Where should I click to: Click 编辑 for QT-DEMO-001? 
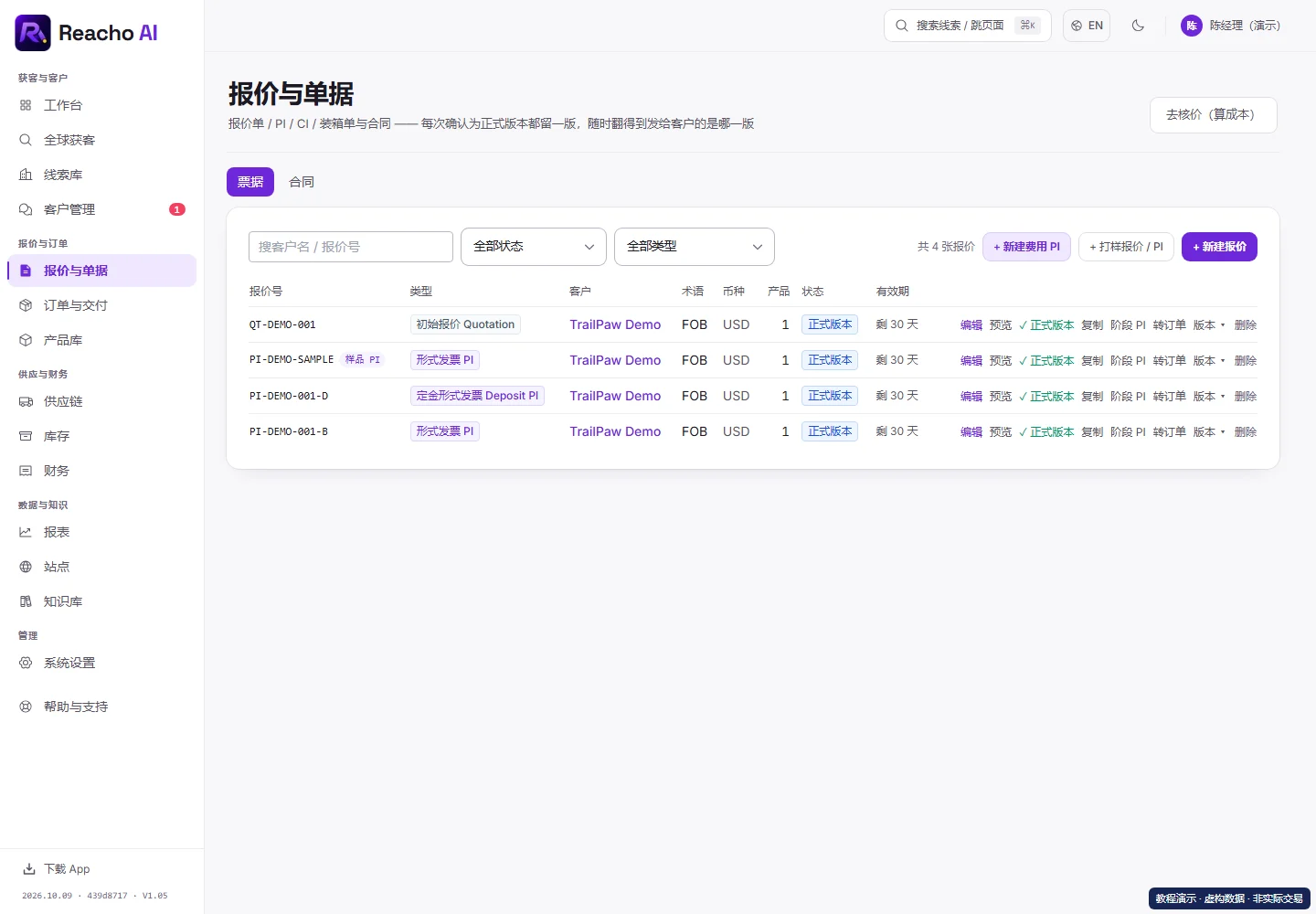point(971,325)
